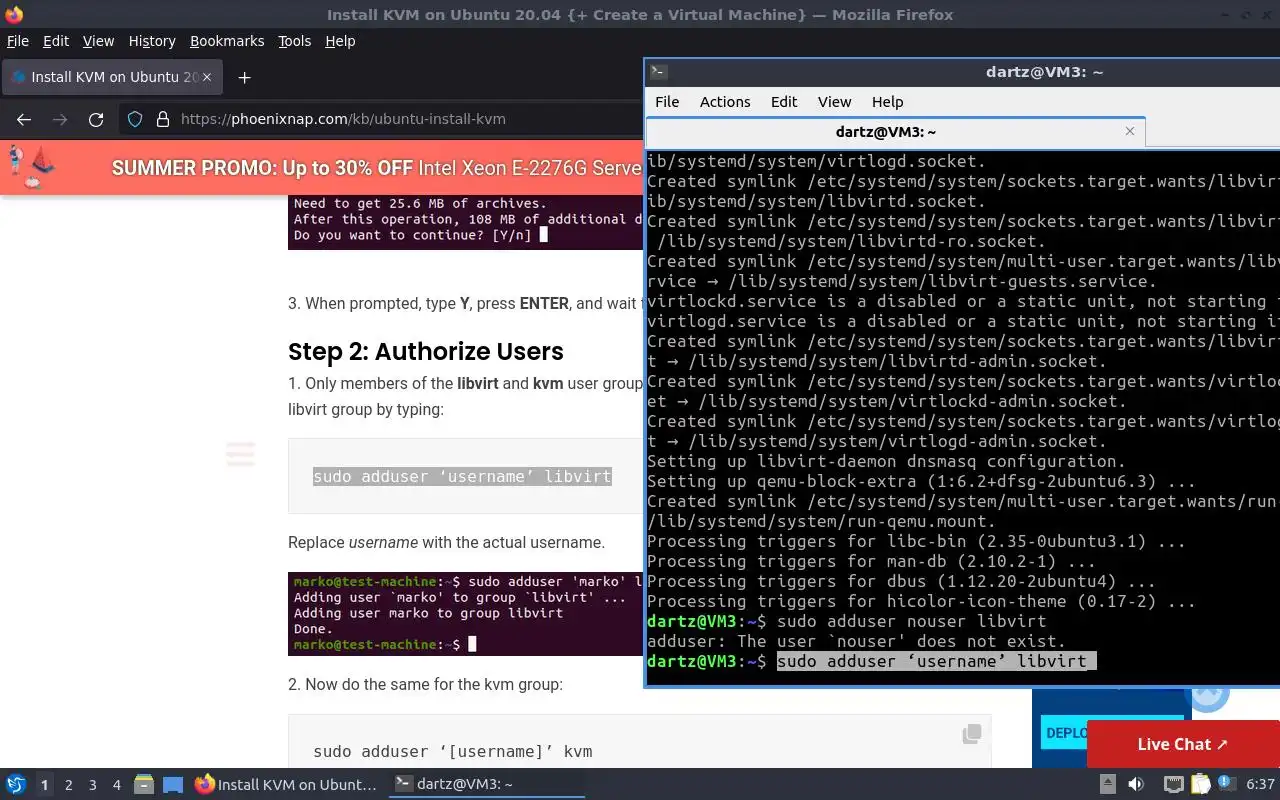
Task: Click the marko adduser terminal screenshot
Action: pos(465,613)
